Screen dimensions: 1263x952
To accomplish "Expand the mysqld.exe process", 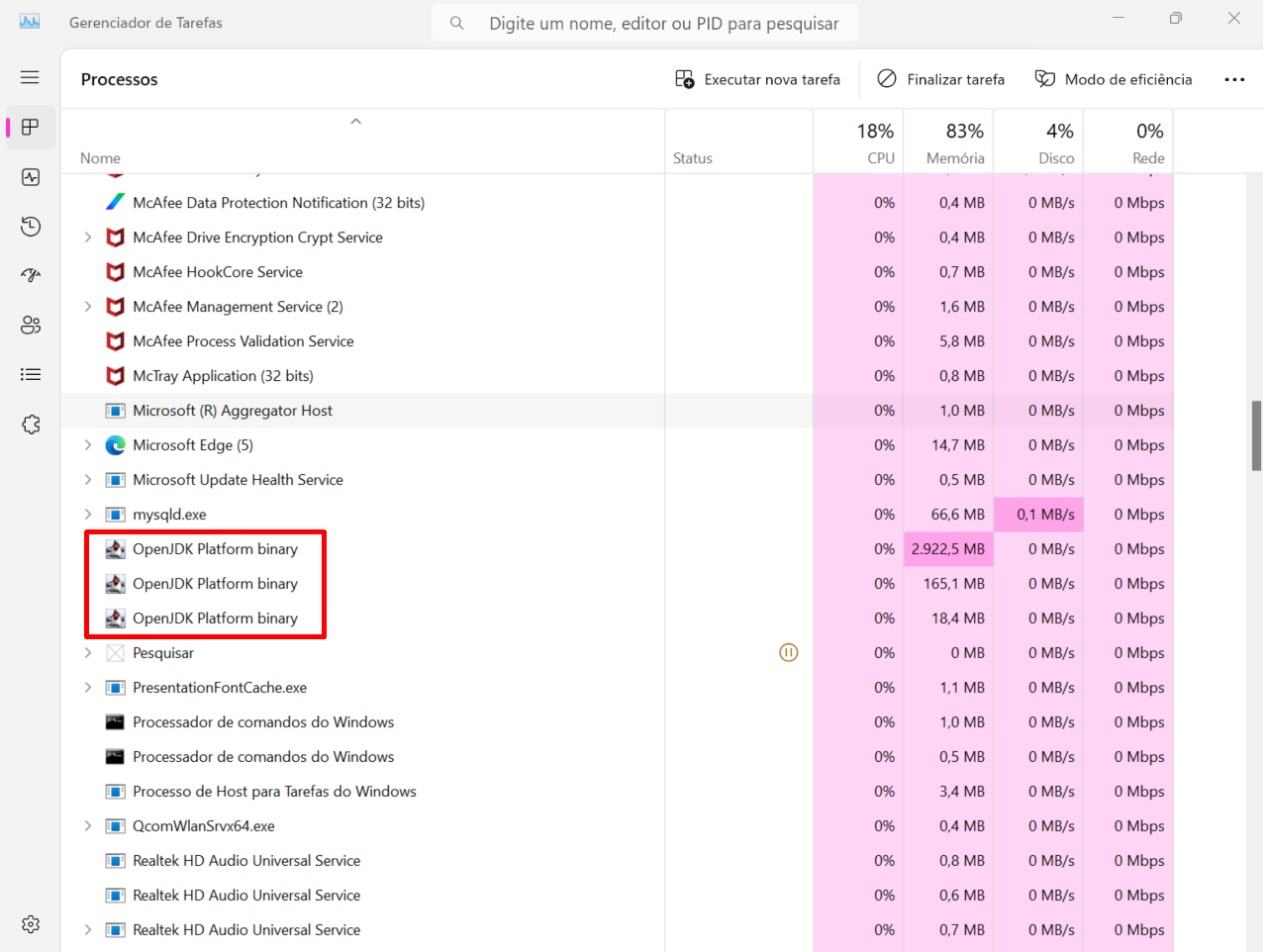I will 88,515.
